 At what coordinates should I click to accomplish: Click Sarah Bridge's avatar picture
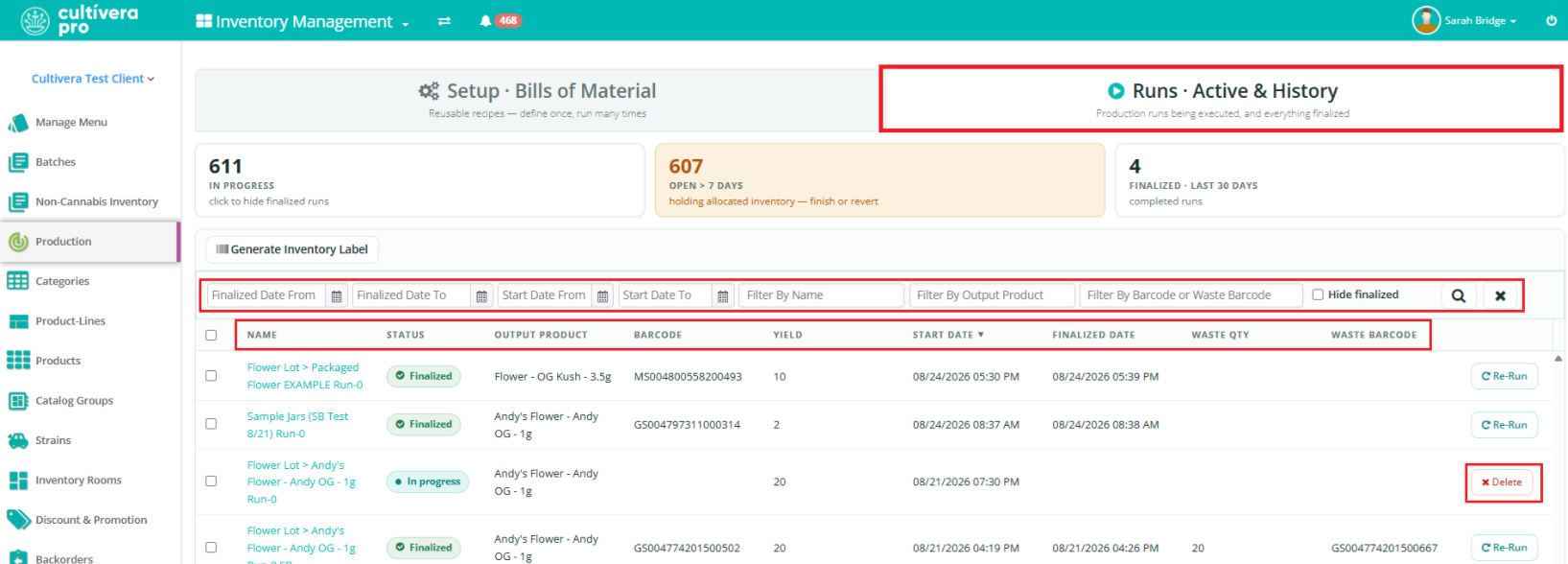[1426, 20]
